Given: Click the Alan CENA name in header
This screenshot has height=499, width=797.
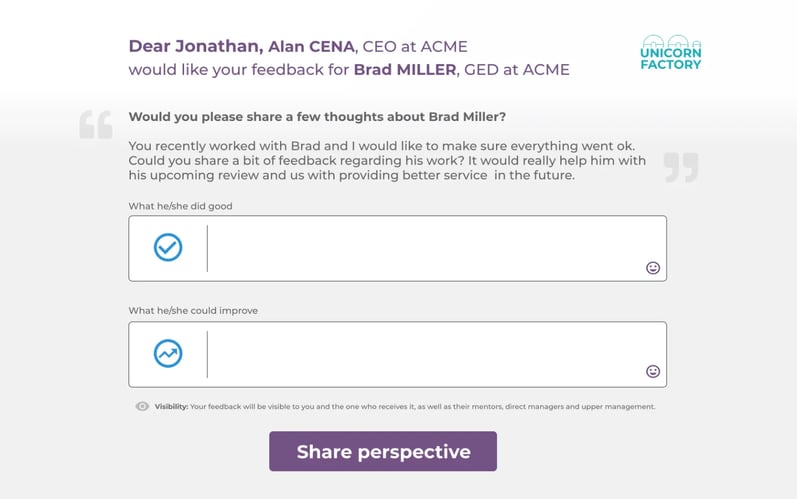Looking at the screenshot, I should 311,47.
